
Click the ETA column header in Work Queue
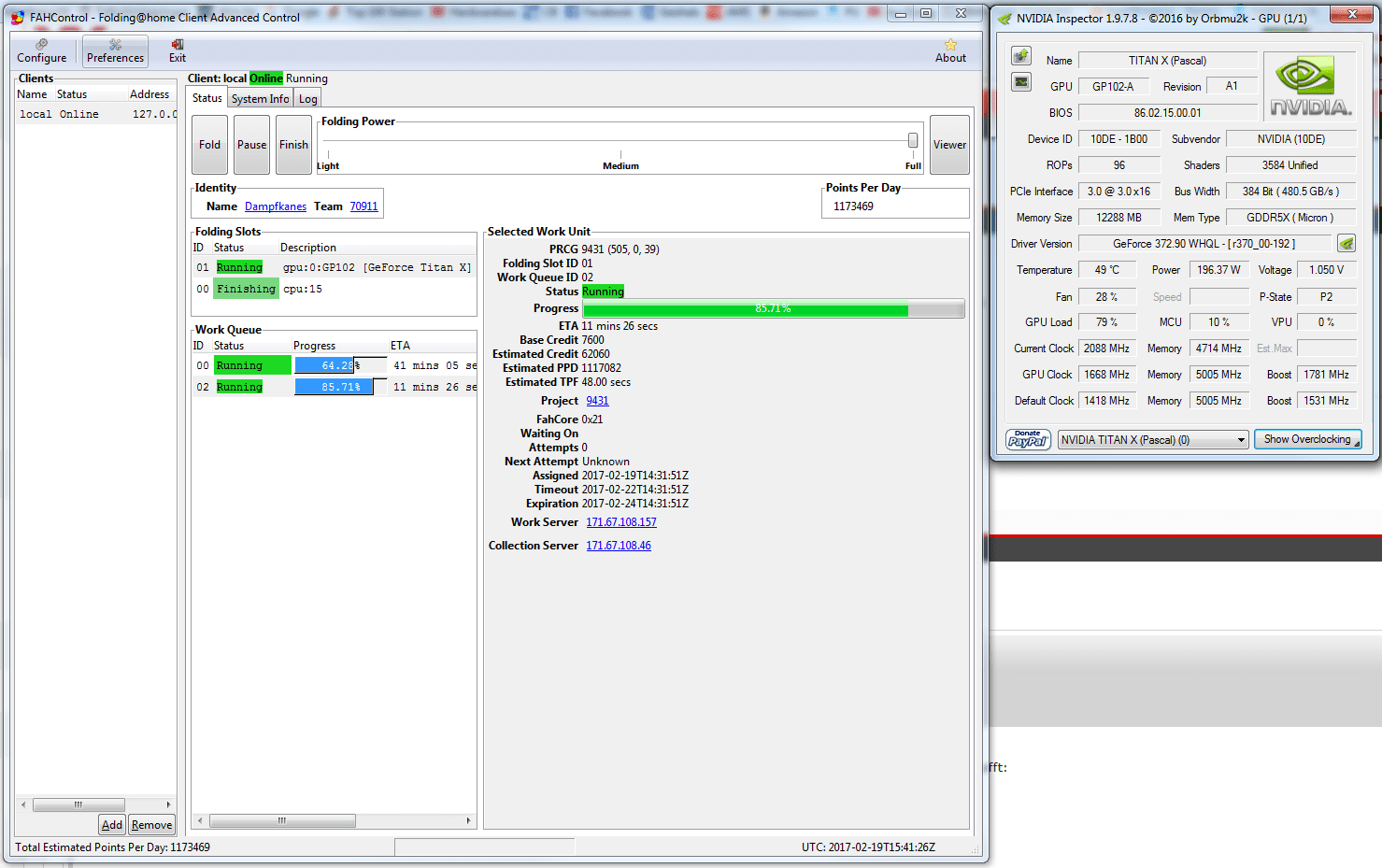pyautogui.click(x=400, y=346)
